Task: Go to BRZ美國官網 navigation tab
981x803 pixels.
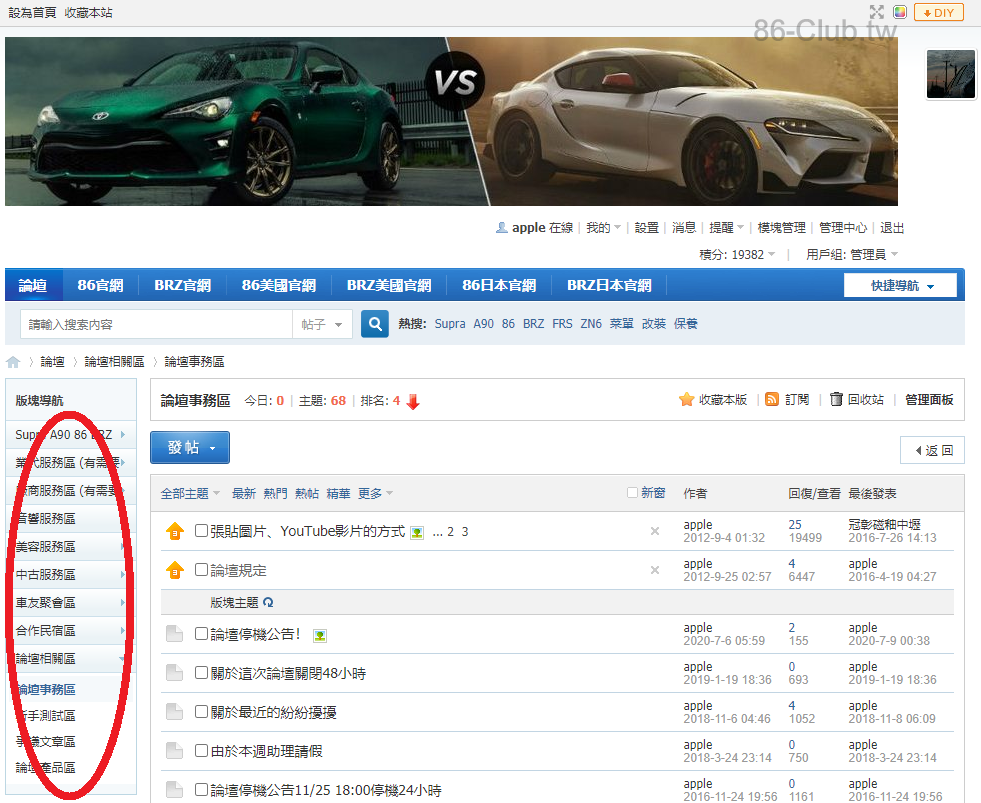Action: 389,285
